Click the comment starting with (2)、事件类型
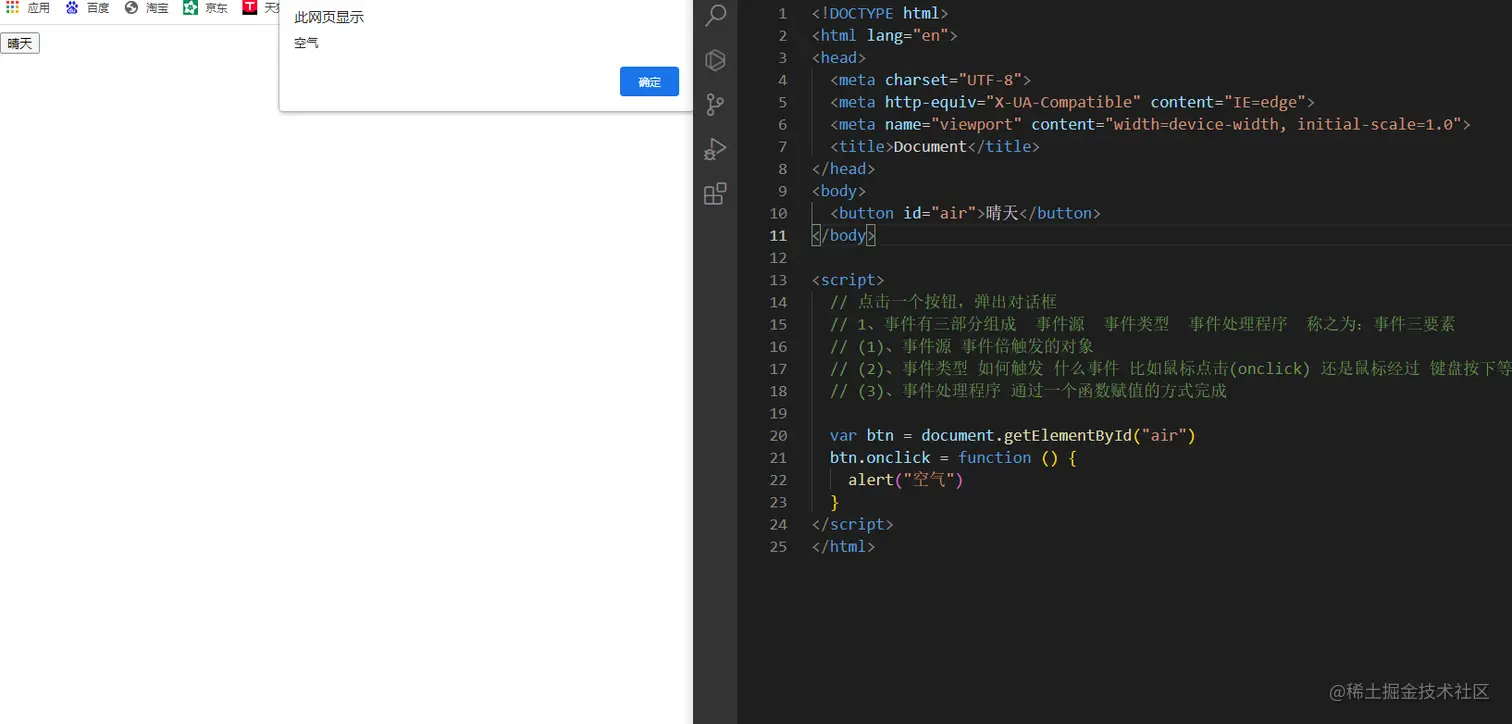1512x724 pixels. [1171, 368]
